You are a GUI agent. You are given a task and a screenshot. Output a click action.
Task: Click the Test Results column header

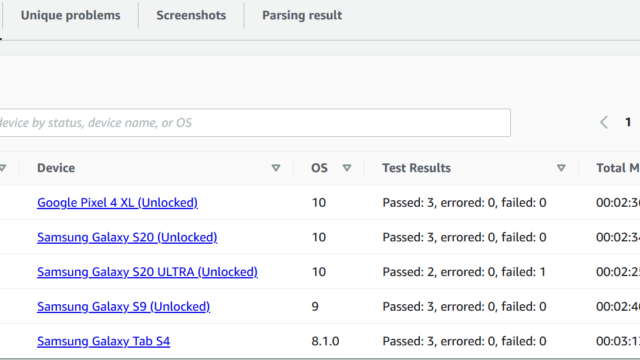[416, 168]
